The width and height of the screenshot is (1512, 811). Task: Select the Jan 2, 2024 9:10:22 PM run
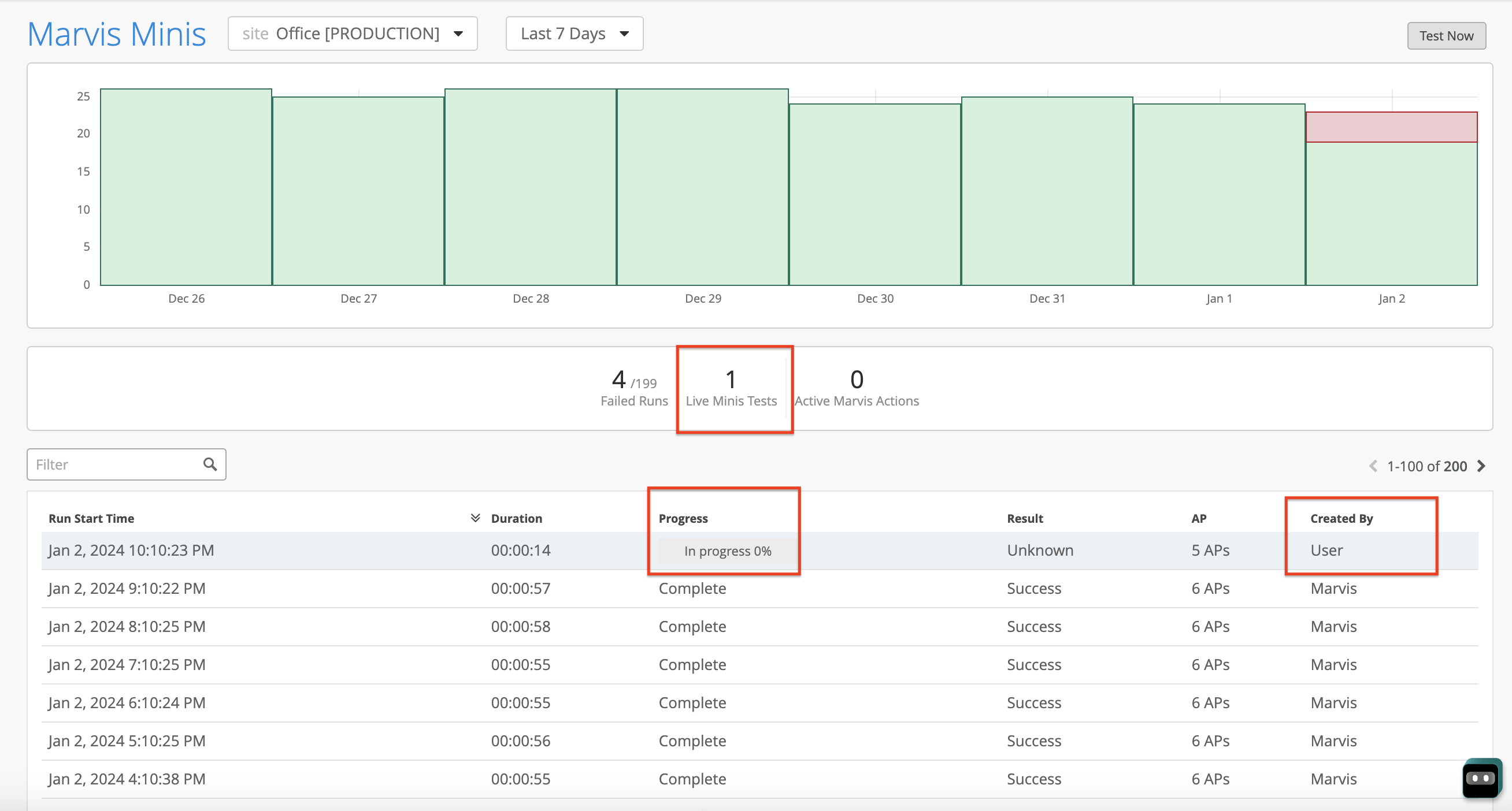coord(759,588)
